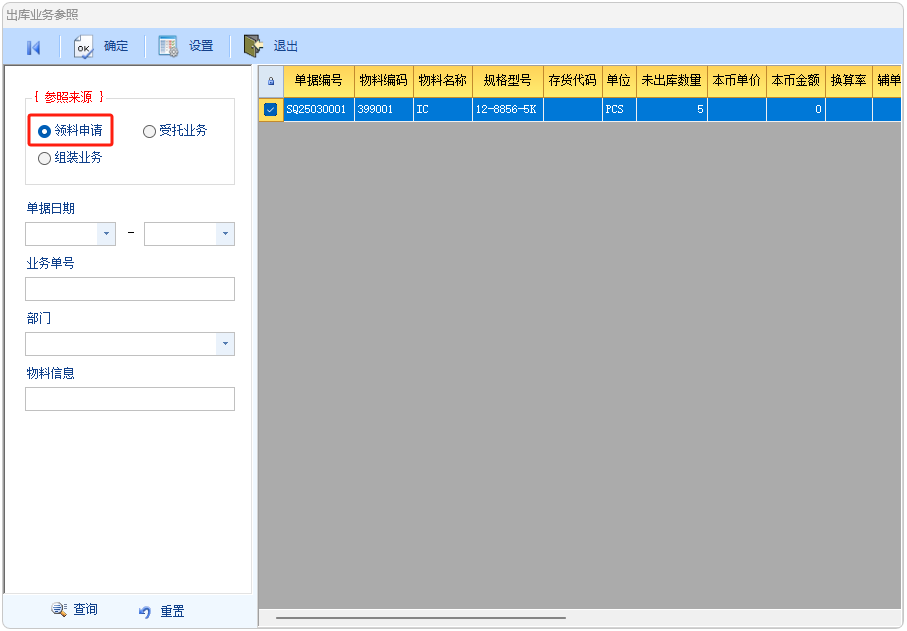
Task: Click the lock icon column header
Action: (271, 81)
